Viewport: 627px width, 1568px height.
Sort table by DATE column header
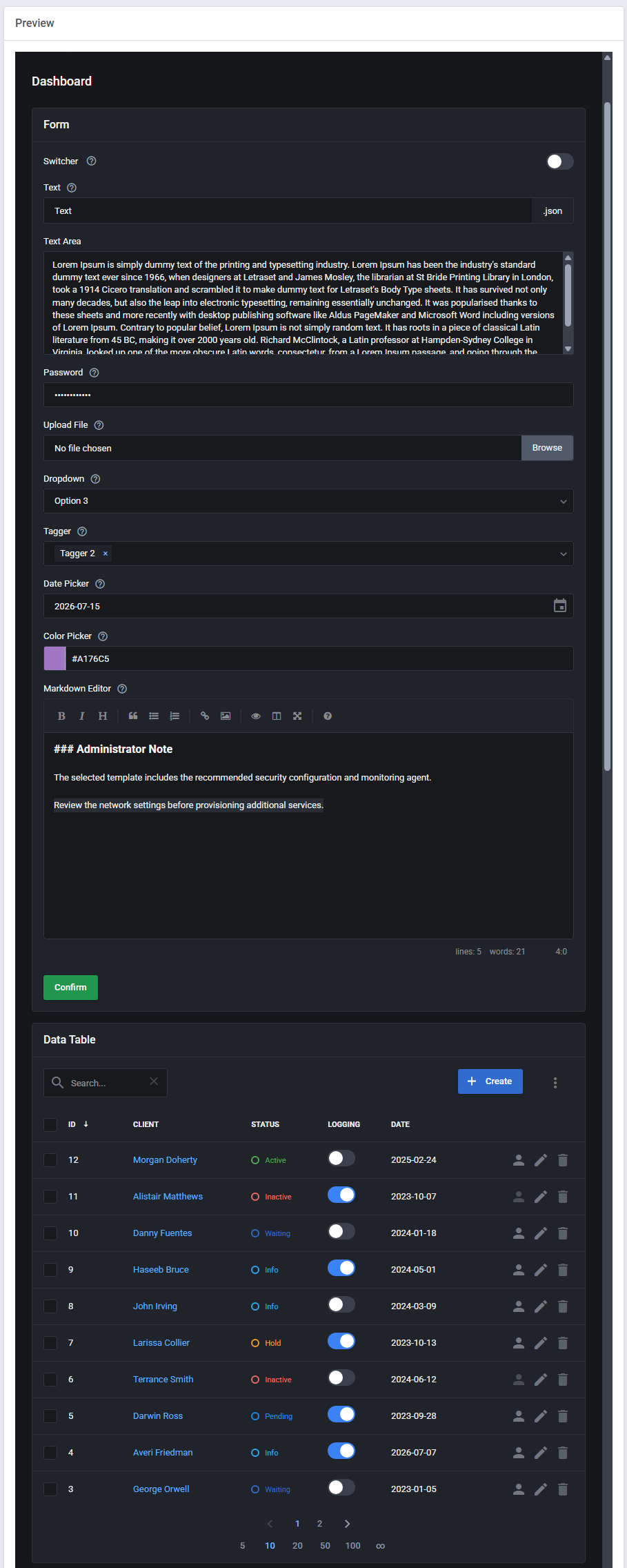[400, 1124]
